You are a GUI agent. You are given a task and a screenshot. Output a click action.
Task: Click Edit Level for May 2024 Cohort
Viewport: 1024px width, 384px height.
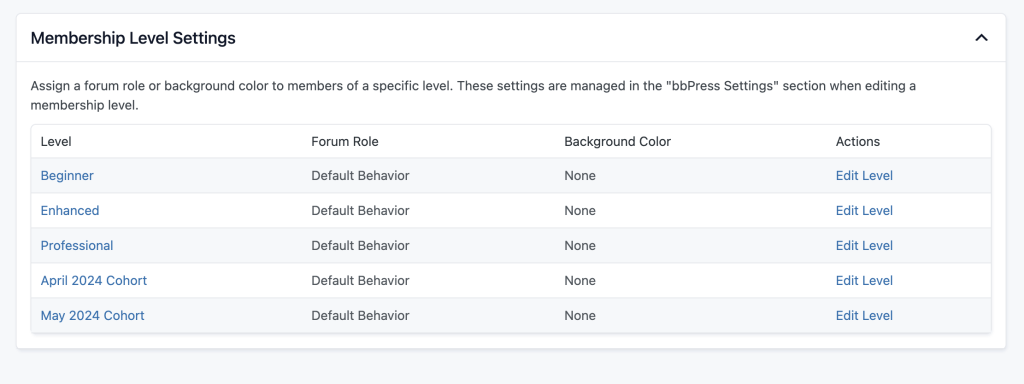pos(864,315)
